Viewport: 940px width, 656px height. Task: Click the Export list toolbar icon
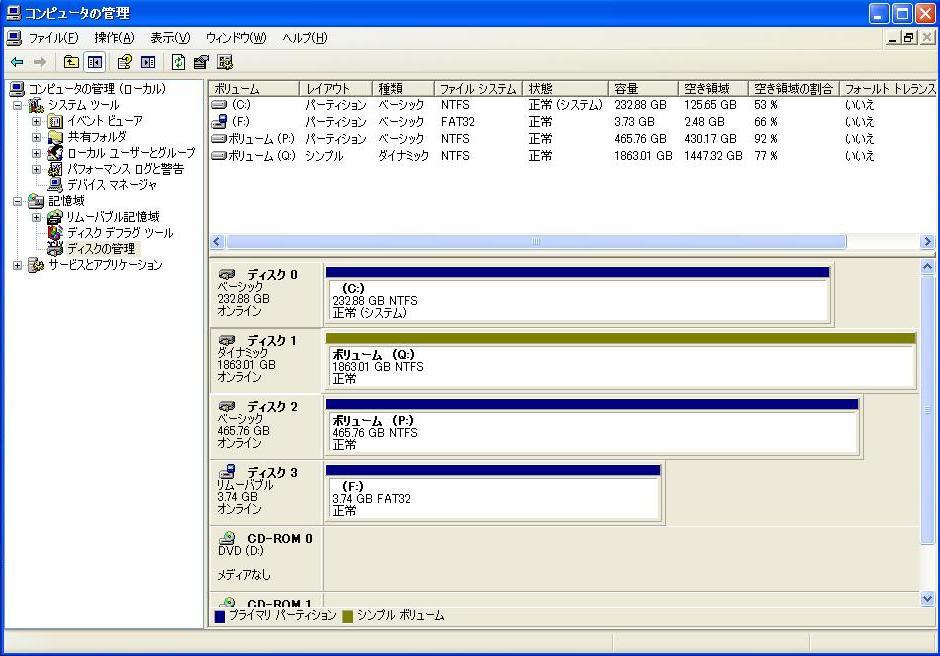tap(201, 62)
